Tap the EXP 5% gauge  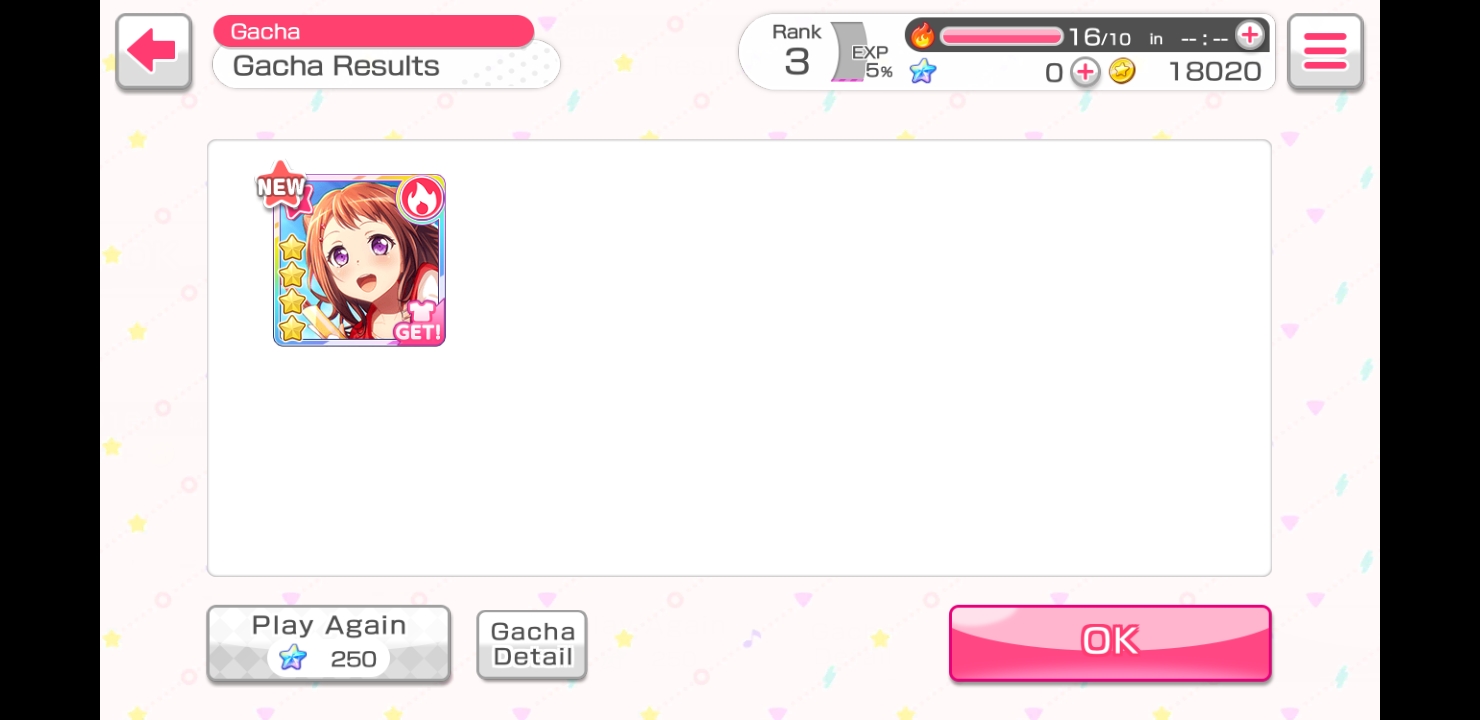(x=866, y=62)
